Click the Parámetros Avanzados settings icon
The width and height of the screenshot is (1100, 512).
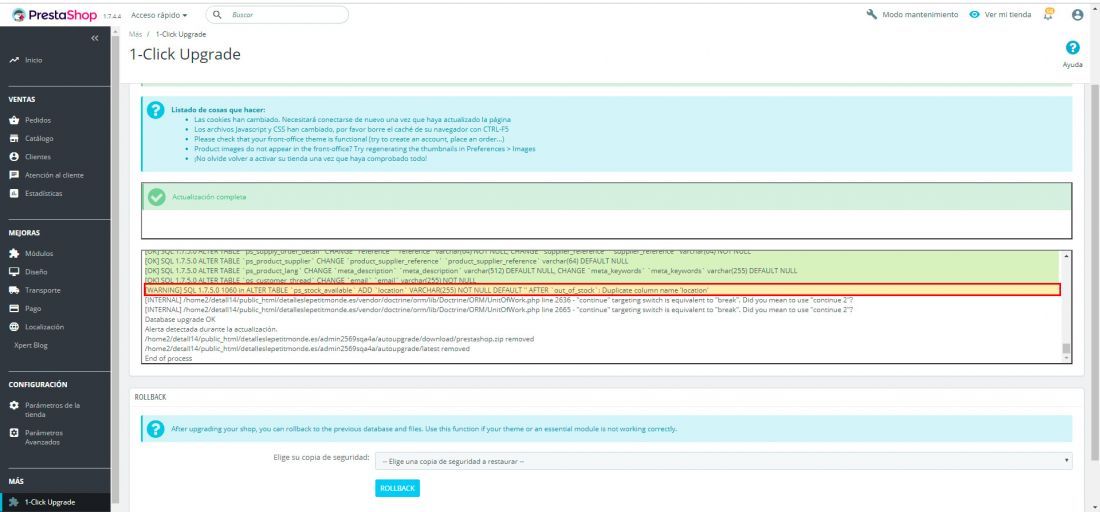(13, 433)
